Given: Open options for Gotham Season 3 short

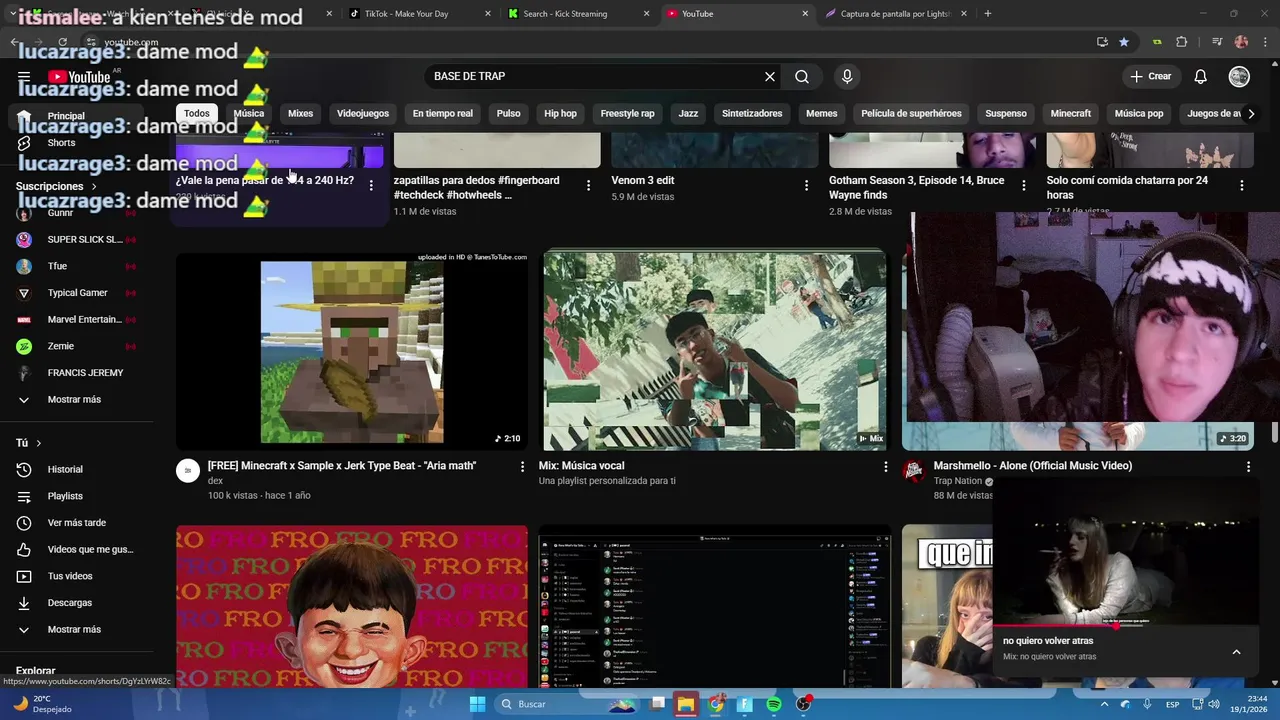Looking at the screenshot, I should click(x=1023, y=185).
